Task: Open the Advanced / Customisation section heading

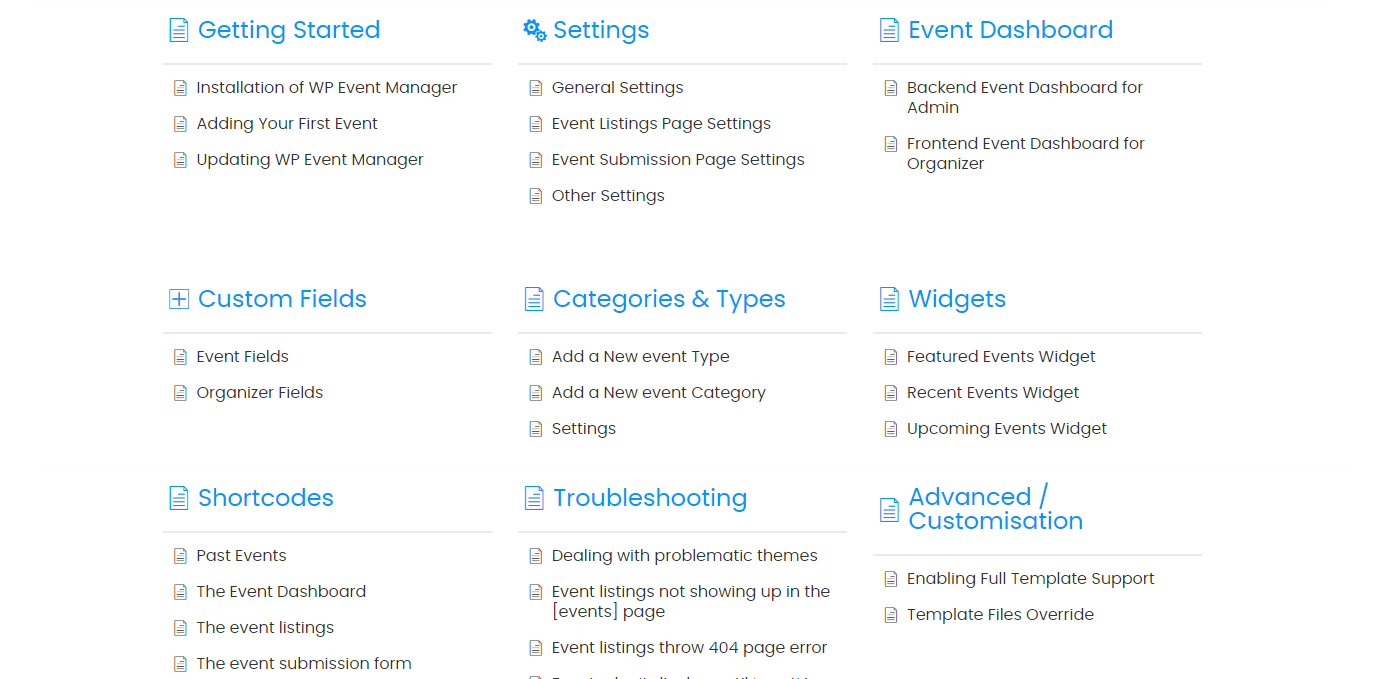Action: (x=995, y=509)
